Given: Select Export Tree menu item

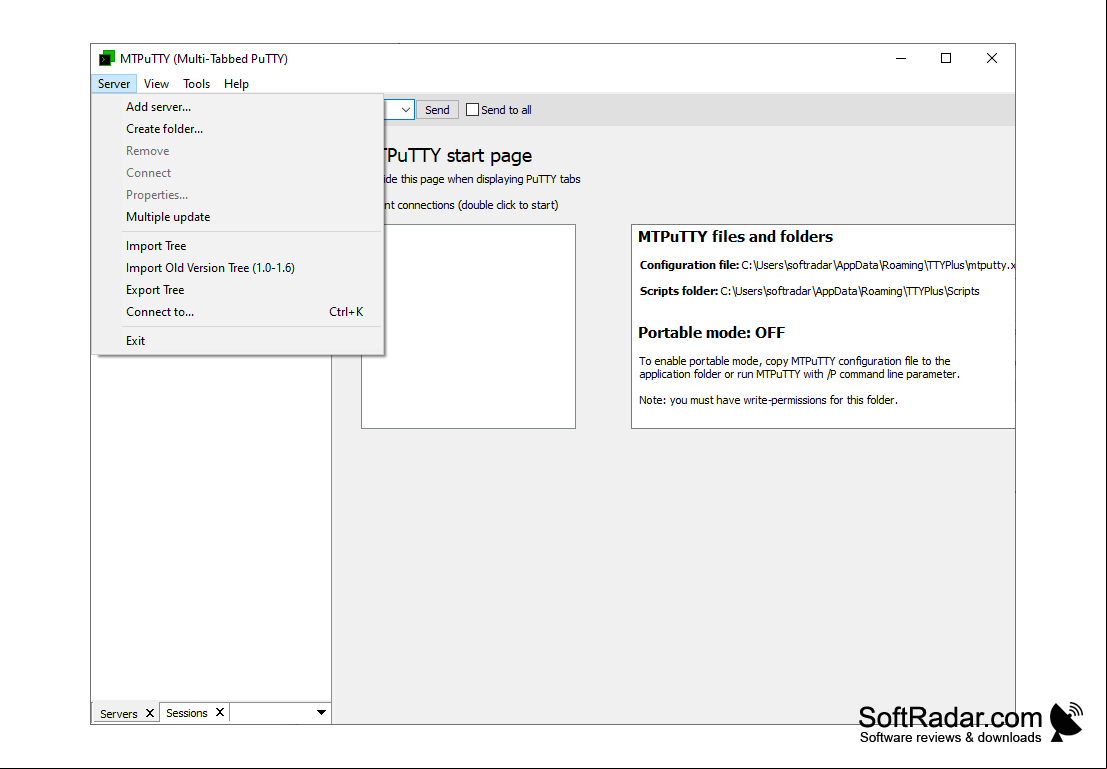Looking at the screenshot, I should click(x=238, y=290).
